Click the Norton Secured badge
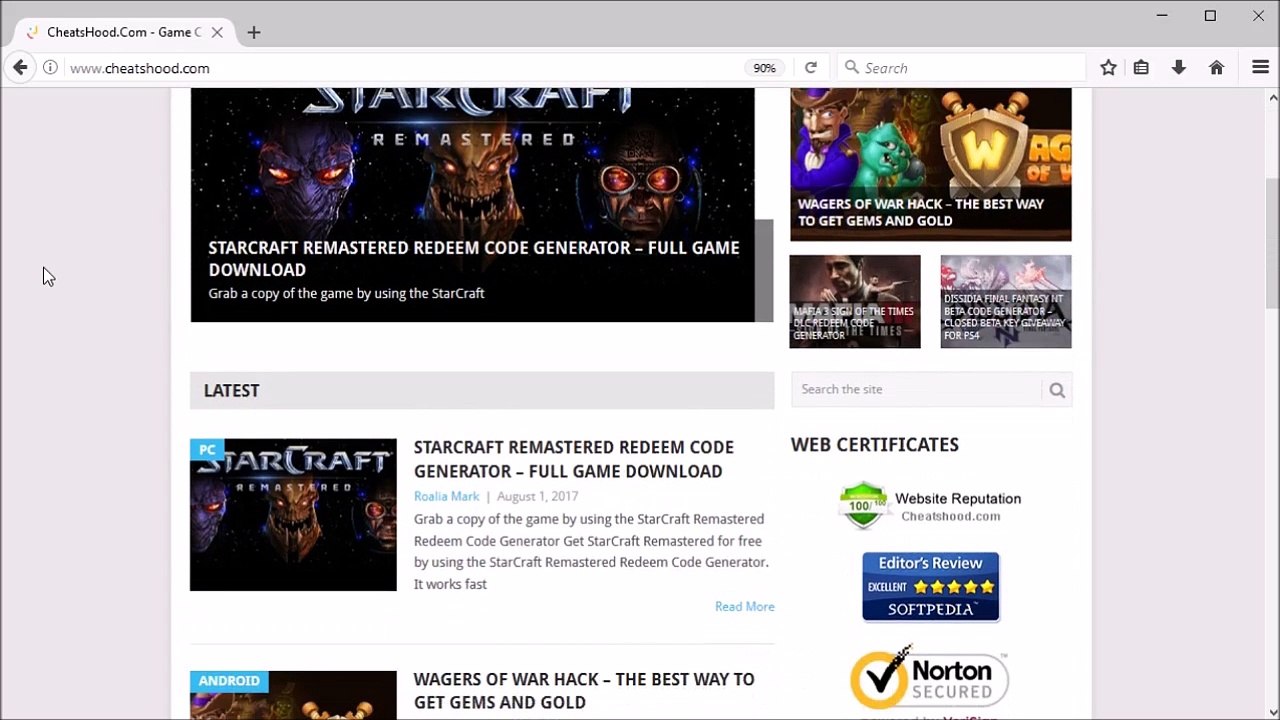The height and width of the screenshot is (720, 1280). (929, 677)
